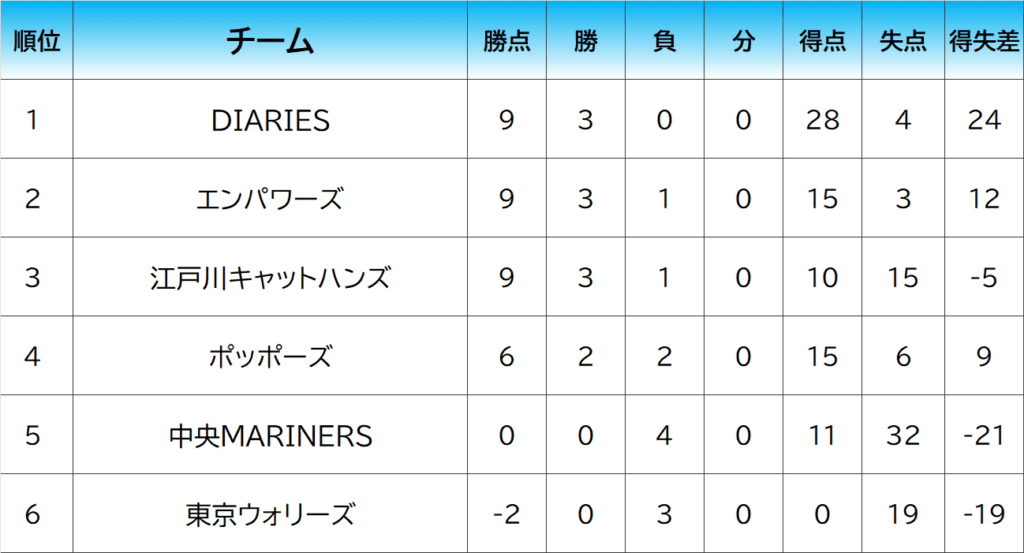Click the チーム column header
This screenshot has width=1024, height=553.
point(270,40)
